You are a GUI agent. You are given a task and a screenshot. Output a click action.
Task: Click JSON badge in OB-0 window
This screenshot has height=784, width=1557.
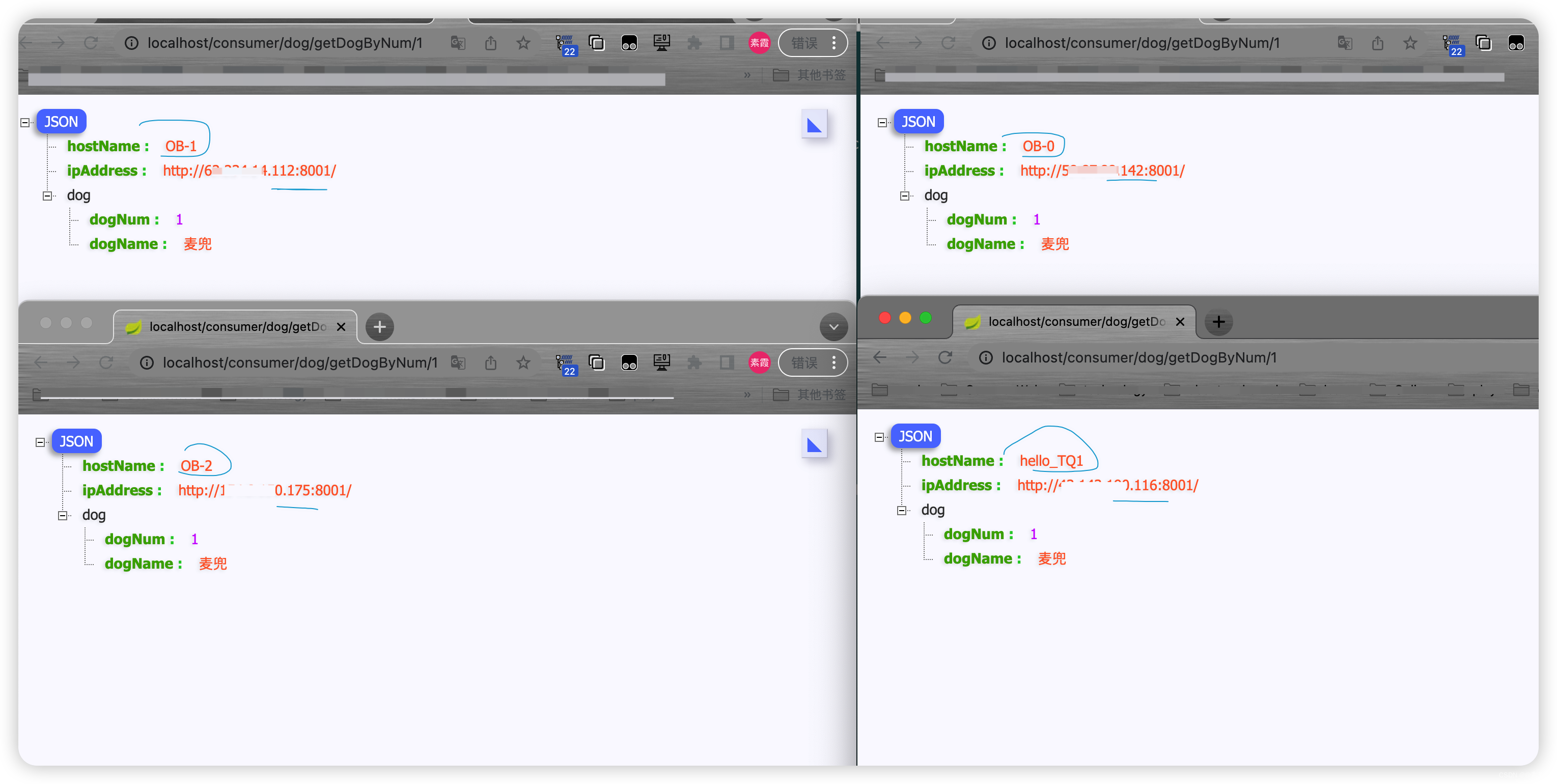pyautogui.click(x=918, y=122)
